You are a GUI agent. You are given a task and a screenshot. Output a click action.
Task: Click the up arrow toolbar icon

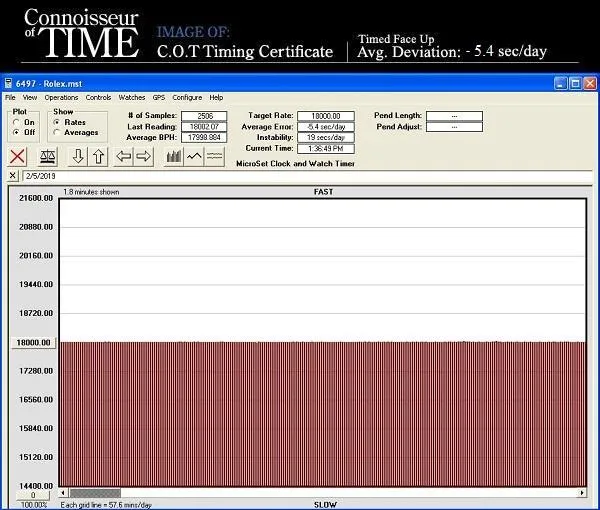point(98,157)
